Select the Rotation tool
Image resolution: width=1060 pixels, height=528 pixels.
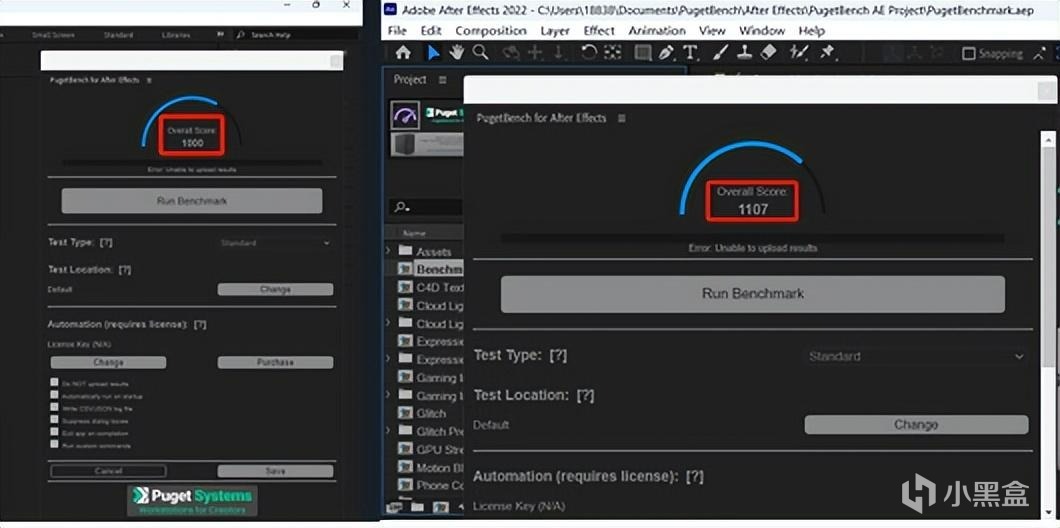pos(589,53)
